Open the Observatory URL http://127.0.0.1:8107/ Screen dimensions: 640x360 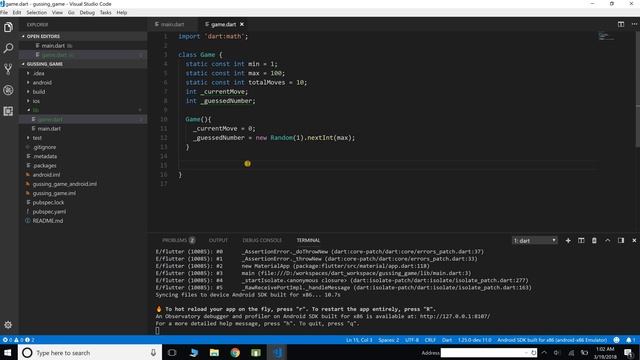455,316
